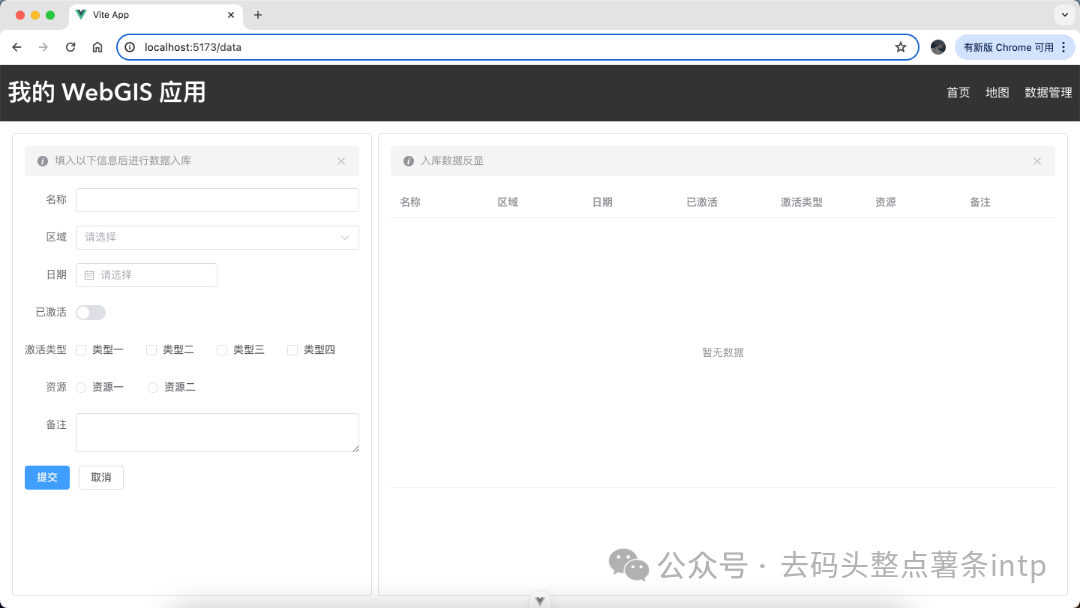1080x608 pixels.
Task: Dismiss the form panel with its close icon
Action: click(x=341, y=161)
